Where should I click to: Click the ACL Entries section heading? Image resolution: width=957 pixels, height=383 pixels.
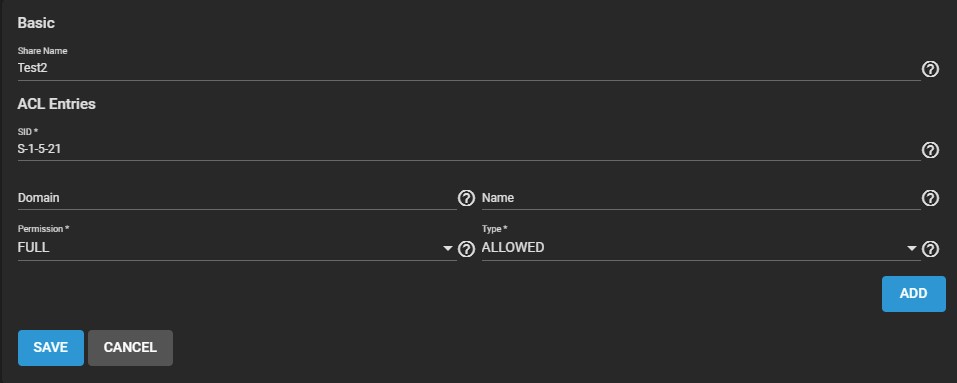(56, 104)
